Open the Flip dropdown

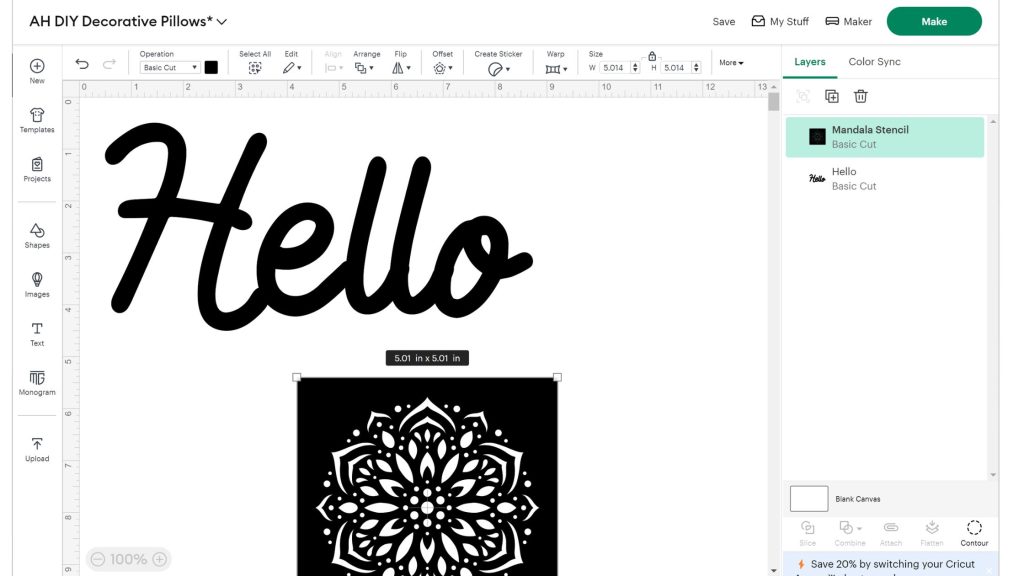(x=400, y=68)
